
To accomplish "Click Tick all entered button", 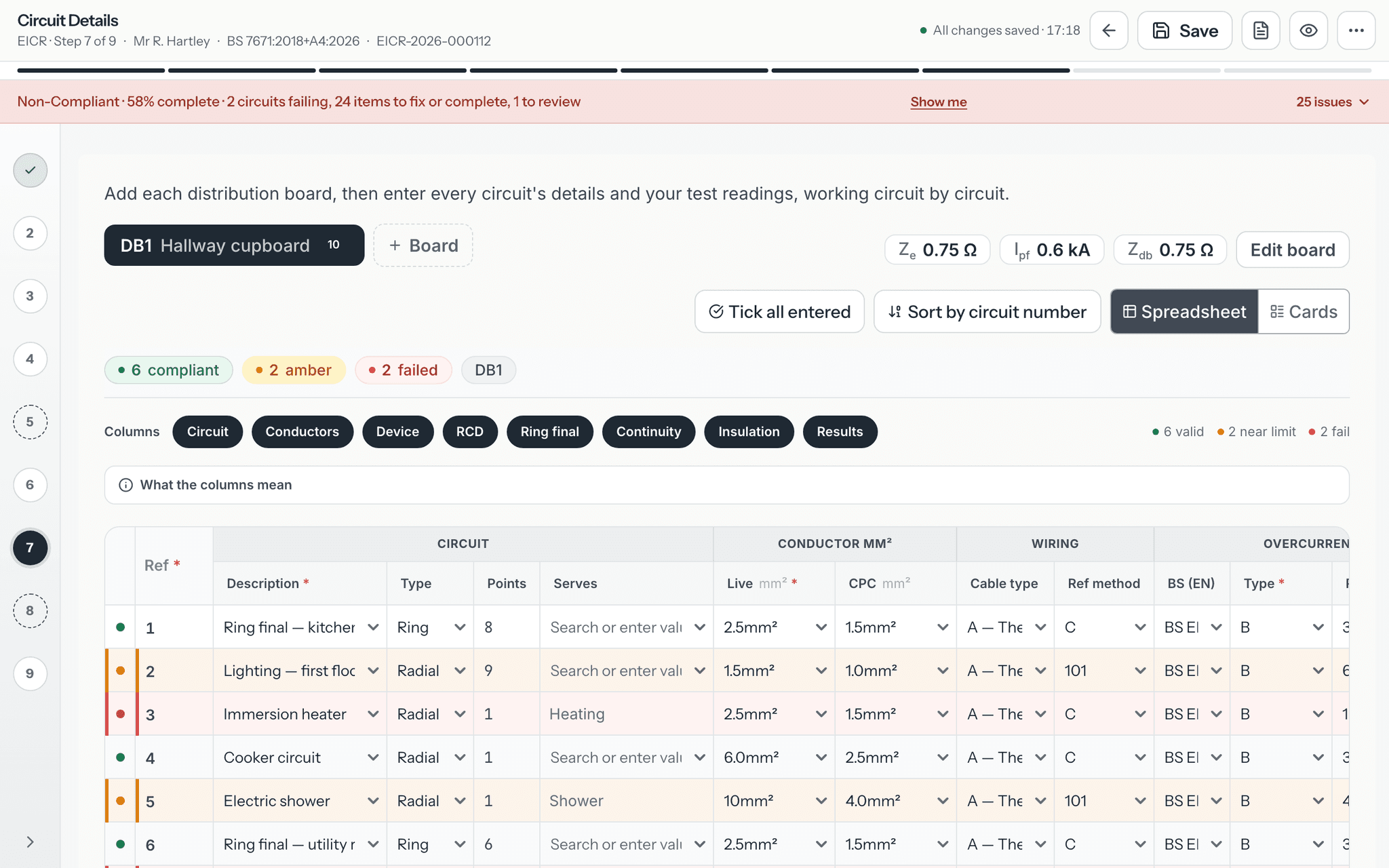I will pos(779,312).
